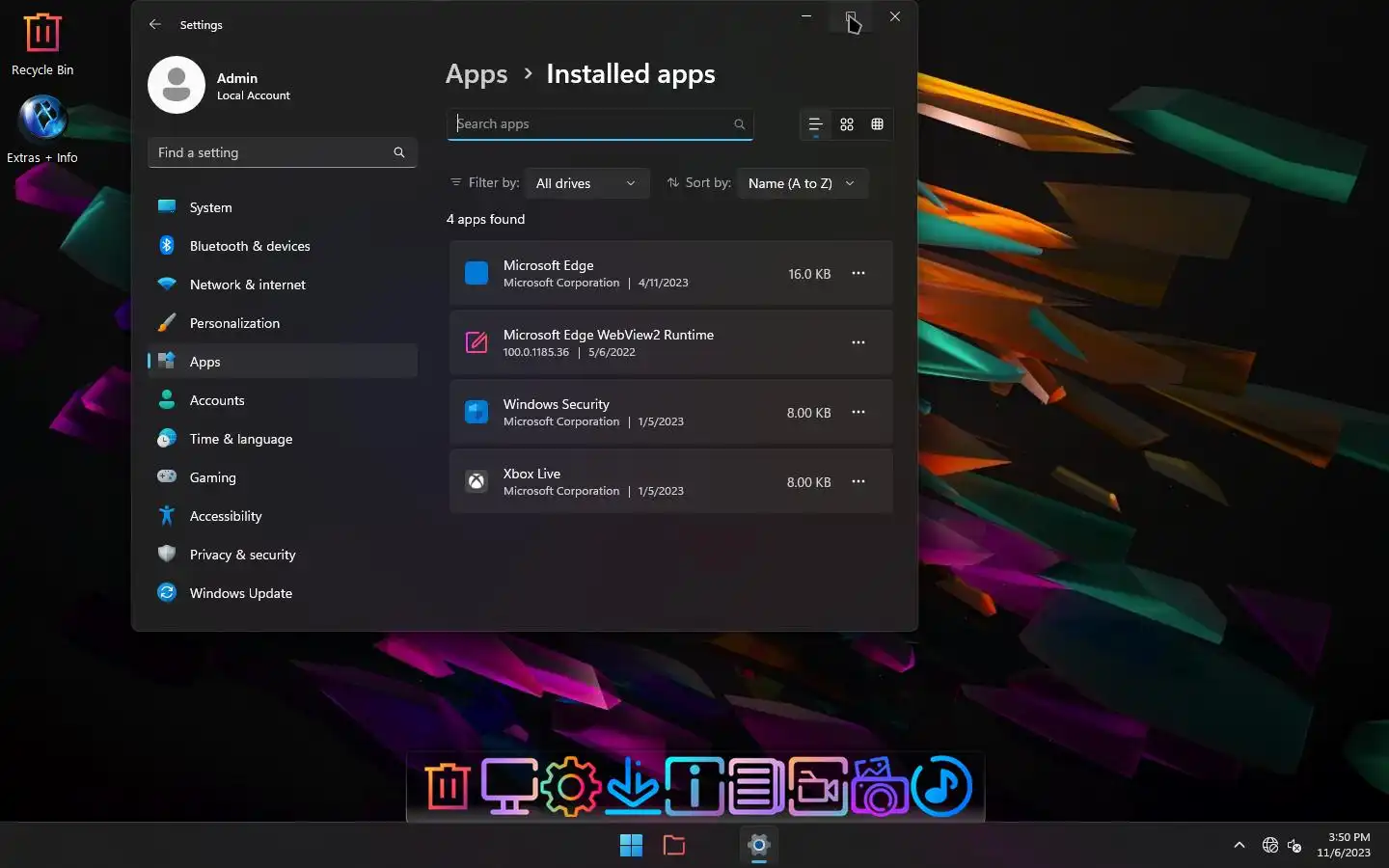Click the Xbox Live app icon
The image size is (1389, 868).
pyautogui.click(x=477, y=481)
